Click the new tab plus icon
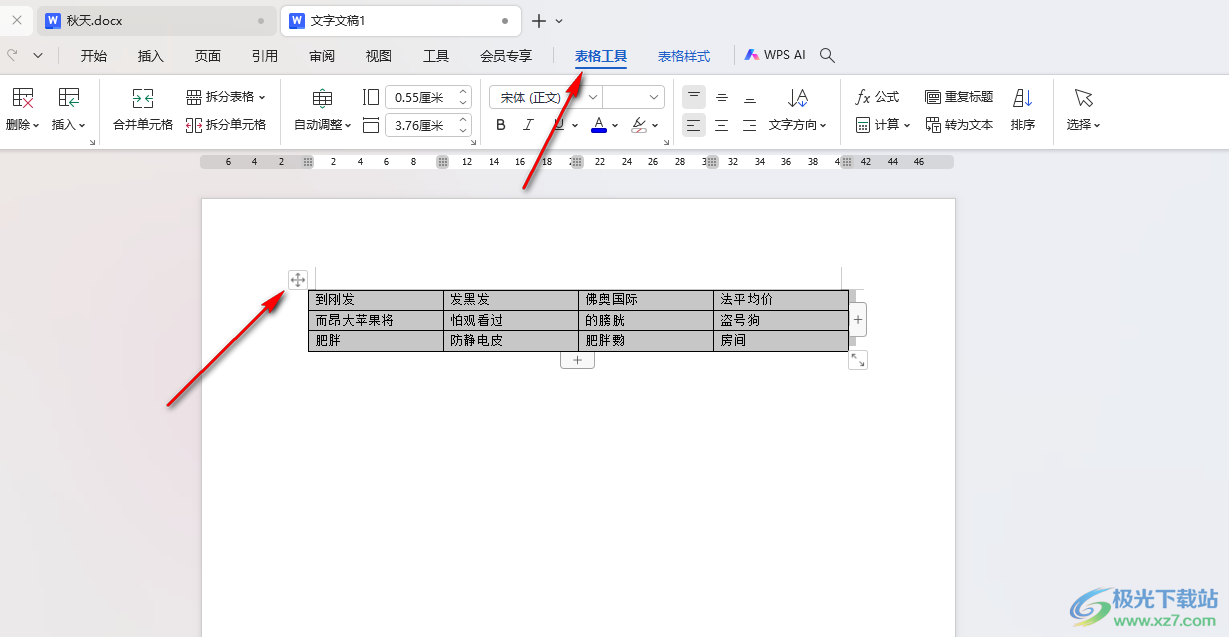1229x637 pixels. tap(539, 21)
